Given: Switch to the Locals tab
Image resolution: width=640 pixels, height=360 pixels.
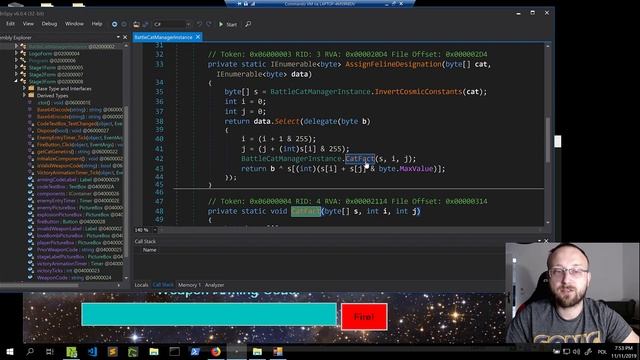Looking at the screenshot, I should (141, 285).
